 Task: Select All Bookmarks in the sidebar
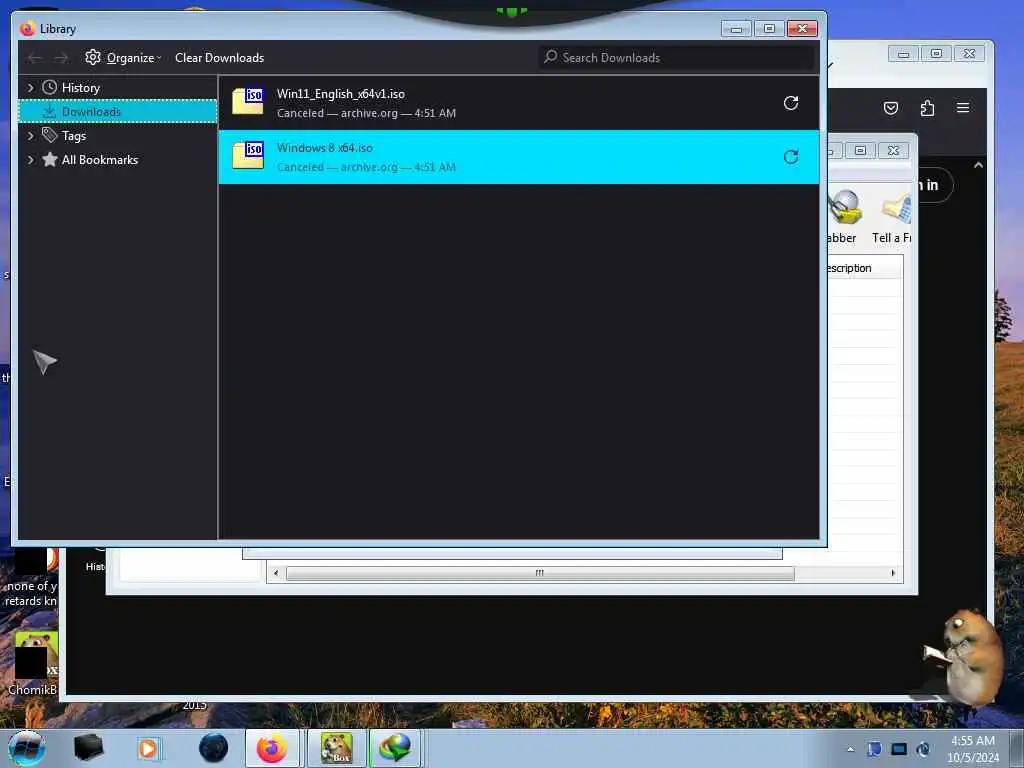click(x=100, y=160)
